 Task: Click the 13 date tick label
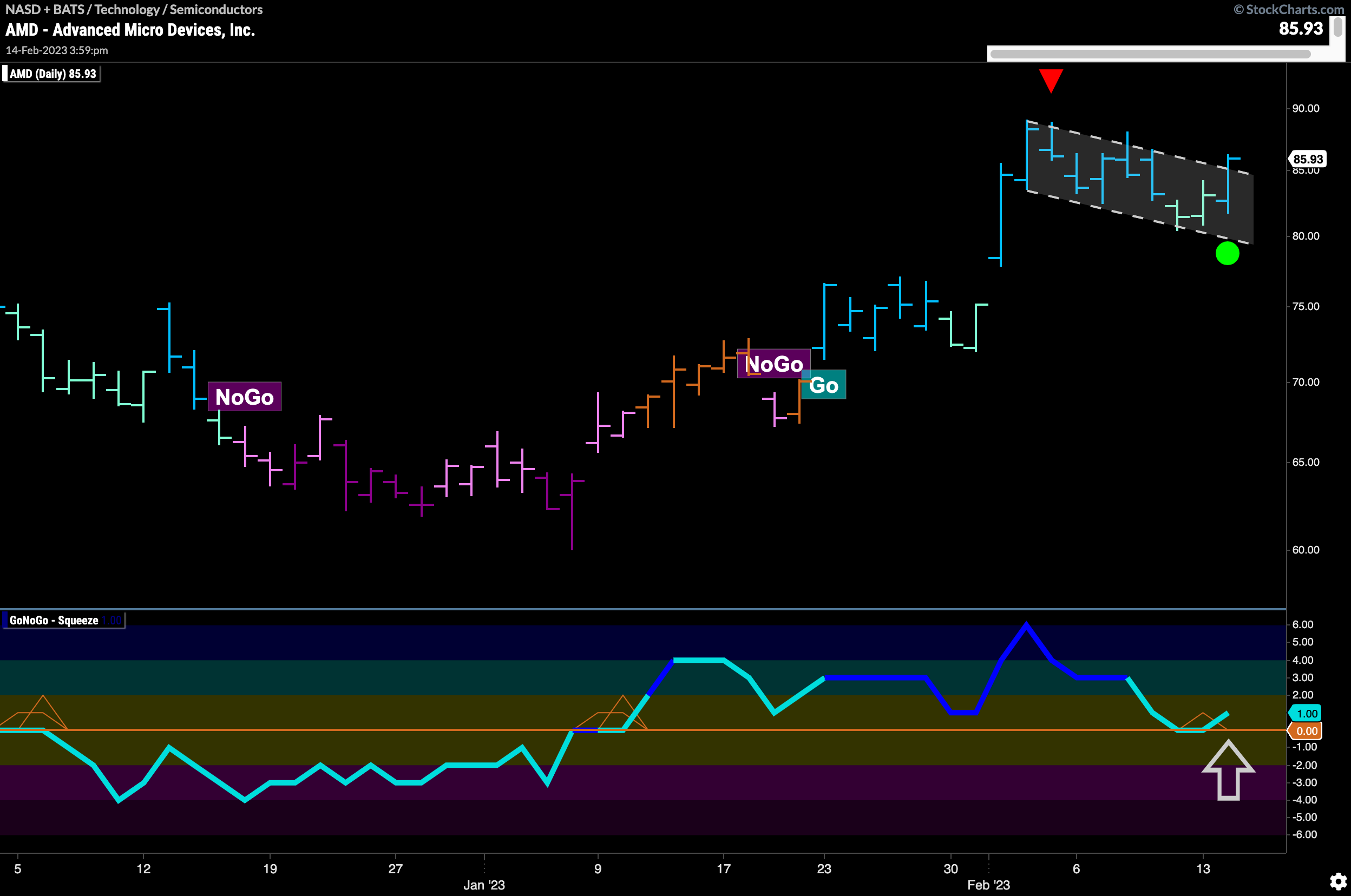(x=1203, y=868)
